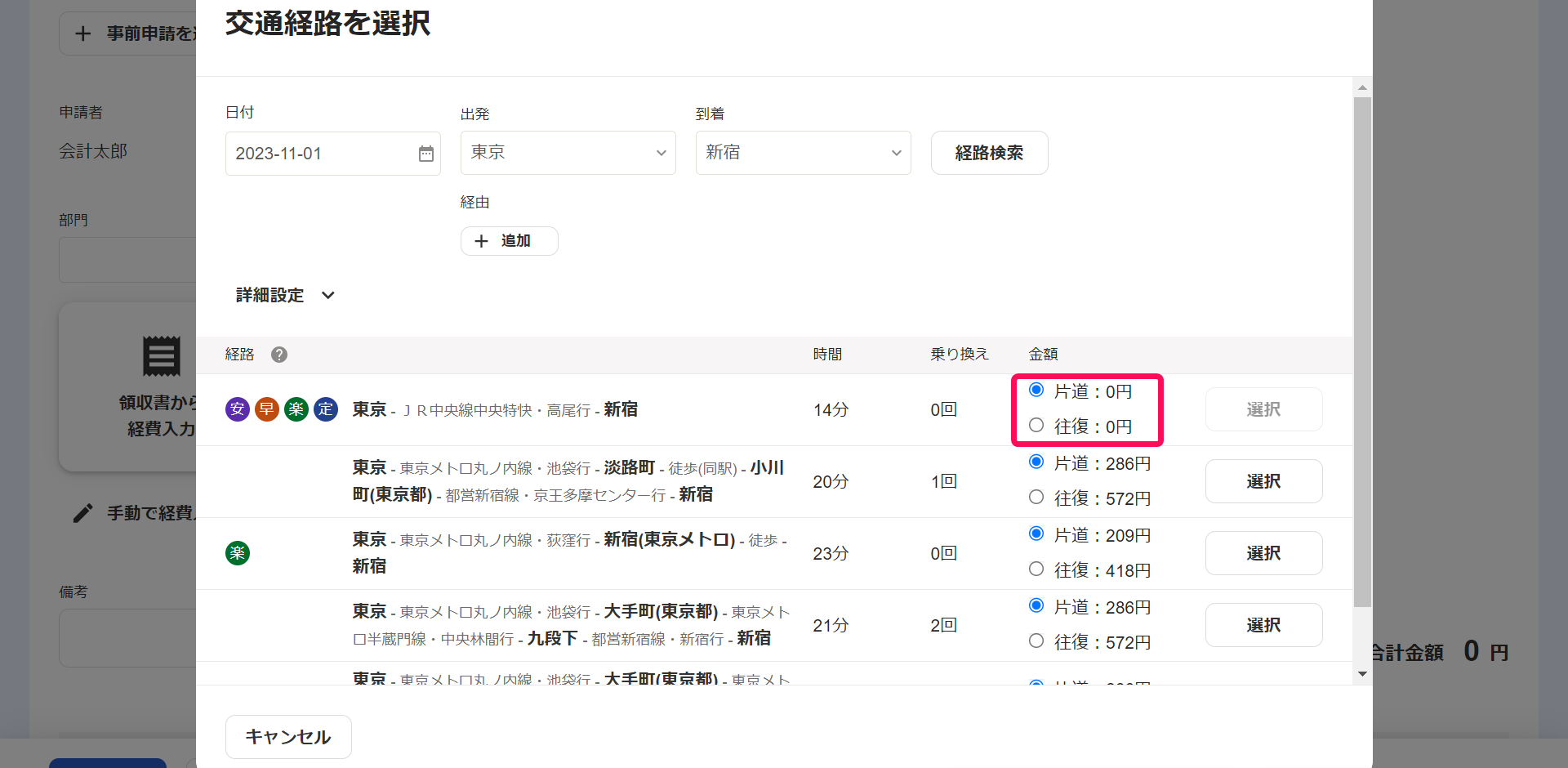
Task: Click 選択 for the 21分 route
Action: (x=1263, y=625)
